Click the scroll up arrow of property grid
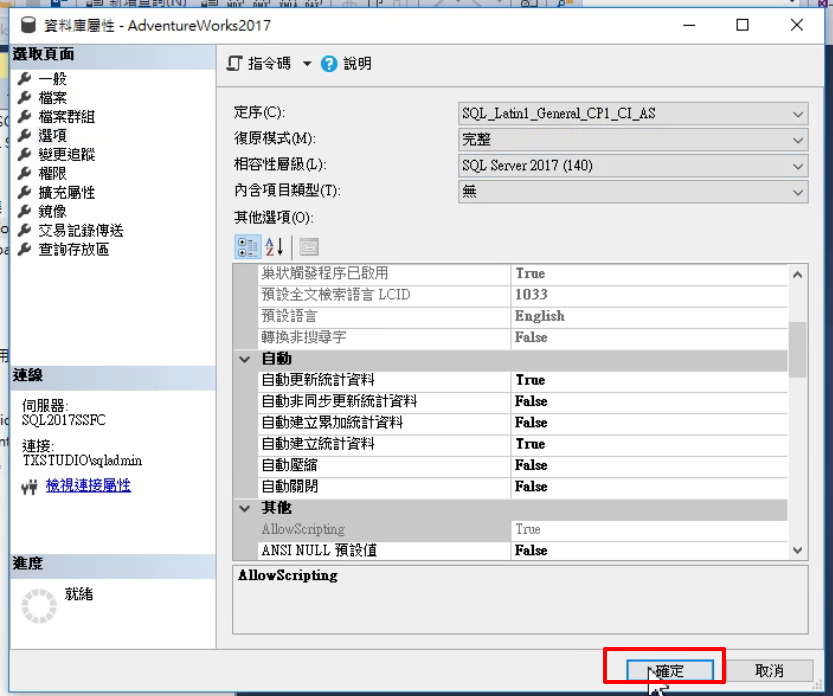833x696 pixels. (797, 275)
